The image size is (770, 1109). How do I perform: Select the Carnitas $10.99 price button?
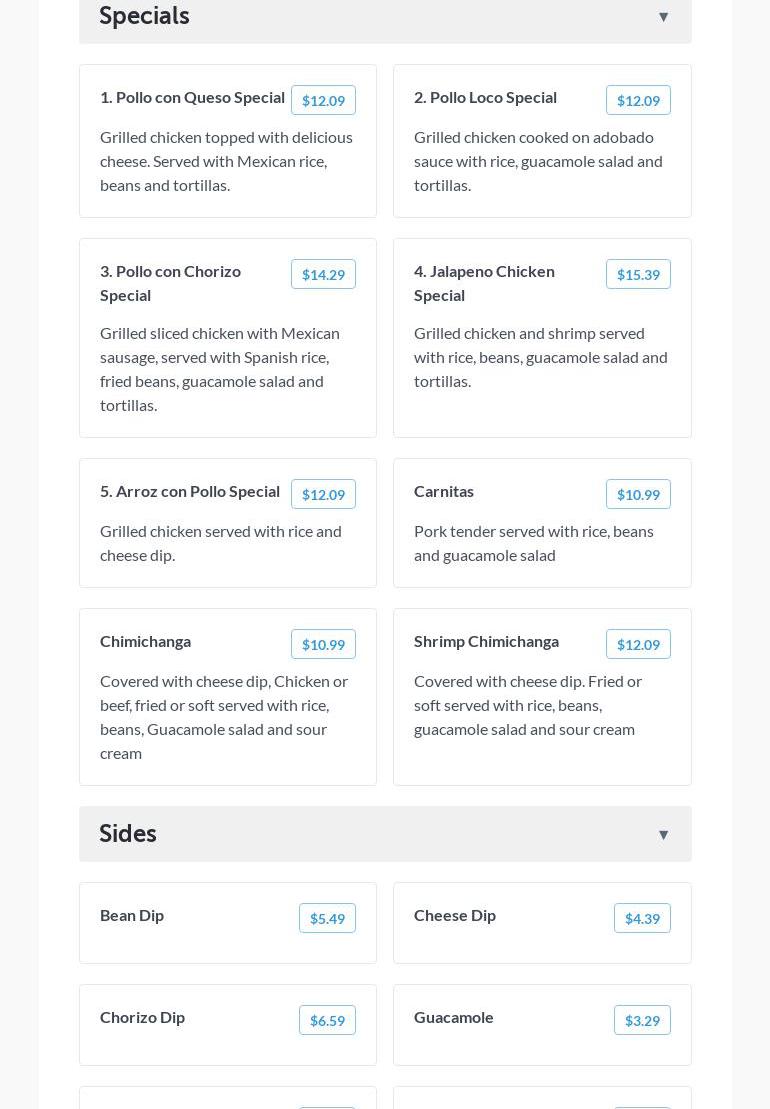tap(638, 494)
